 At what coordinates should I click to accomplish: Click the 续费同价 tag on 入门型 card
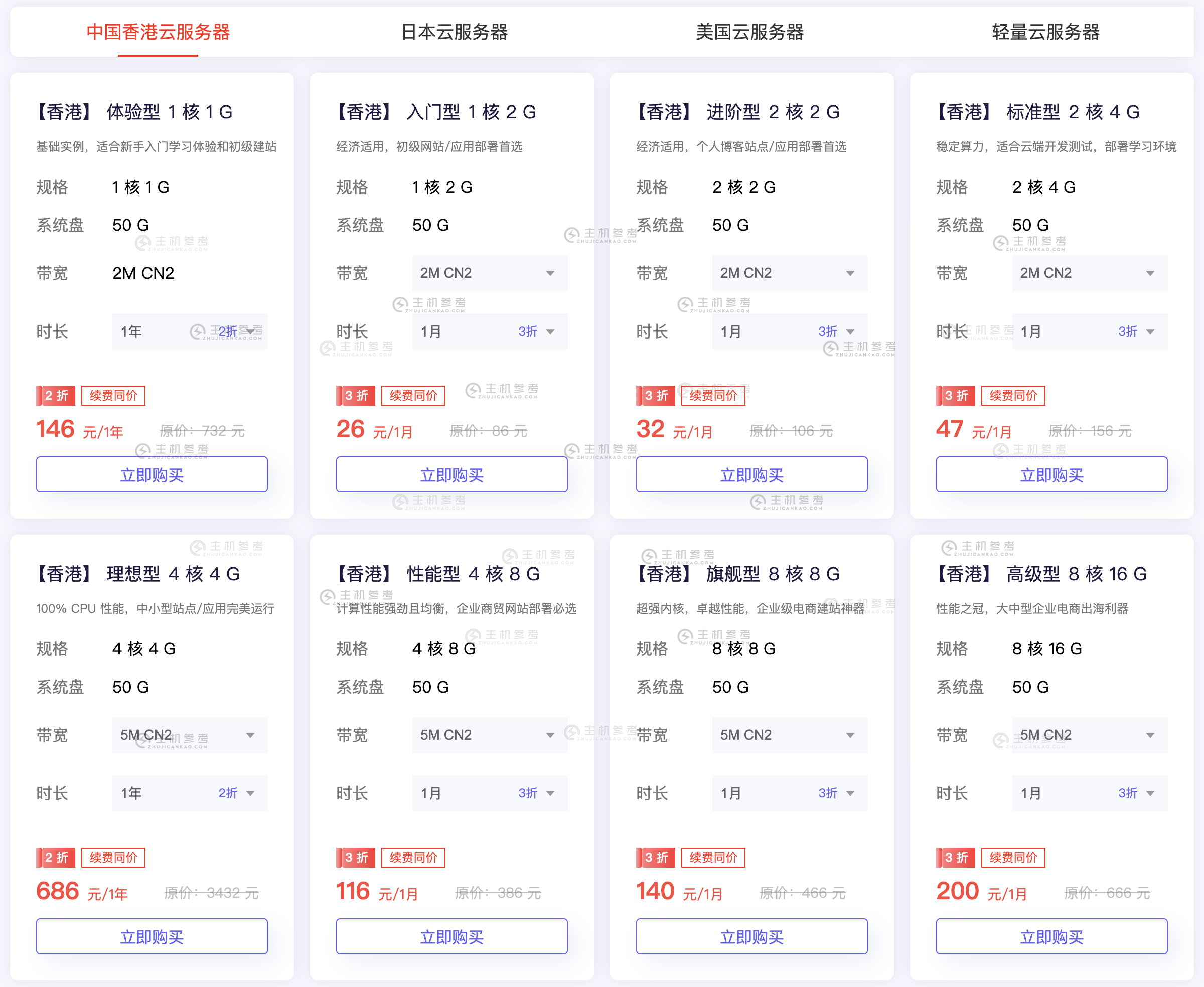pos(413,396)
